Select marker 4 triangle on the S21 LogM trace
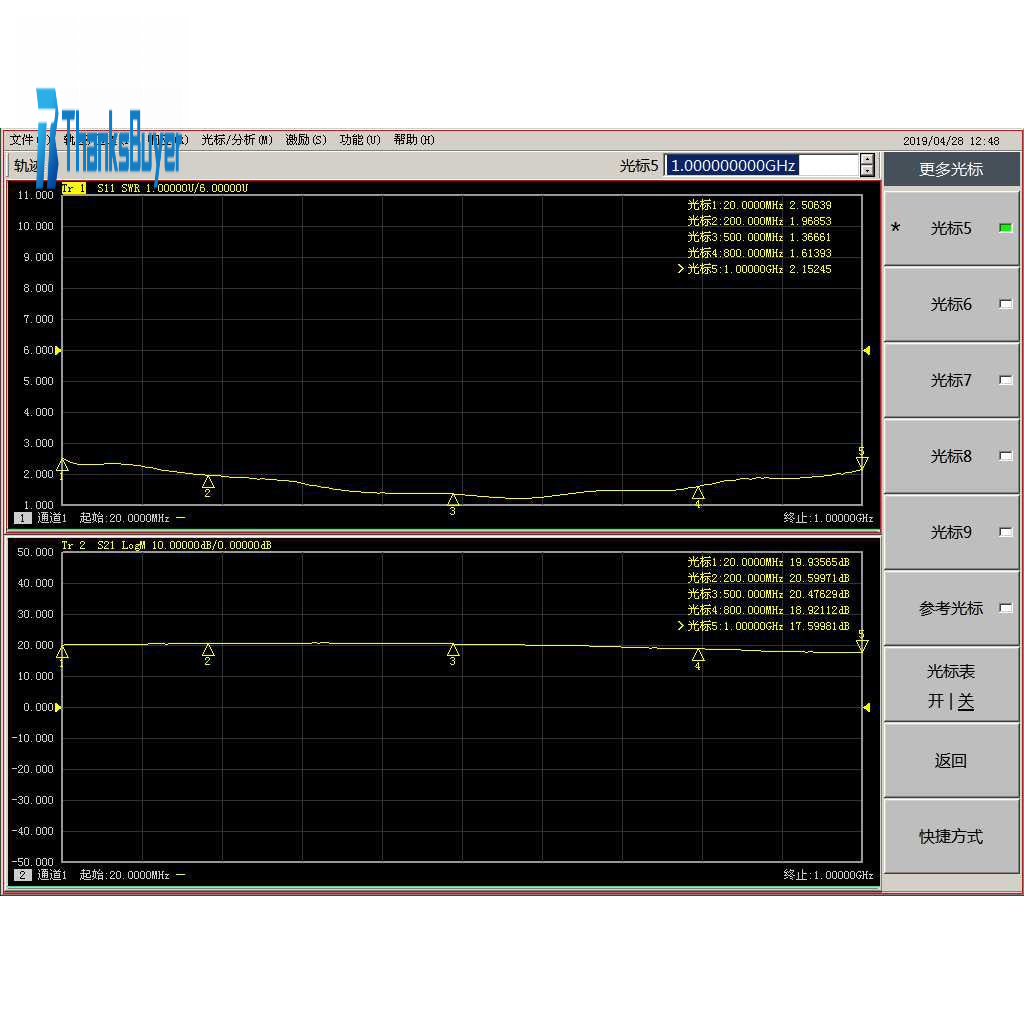The image size is (1024, 1024). pos(698,655)
